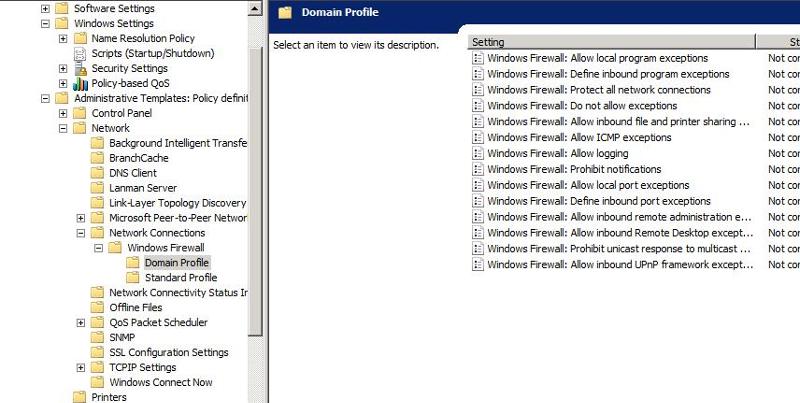Expand the Control Panel node
The height and width of the screenshot is (403, 800).
[x=63, y=113]
